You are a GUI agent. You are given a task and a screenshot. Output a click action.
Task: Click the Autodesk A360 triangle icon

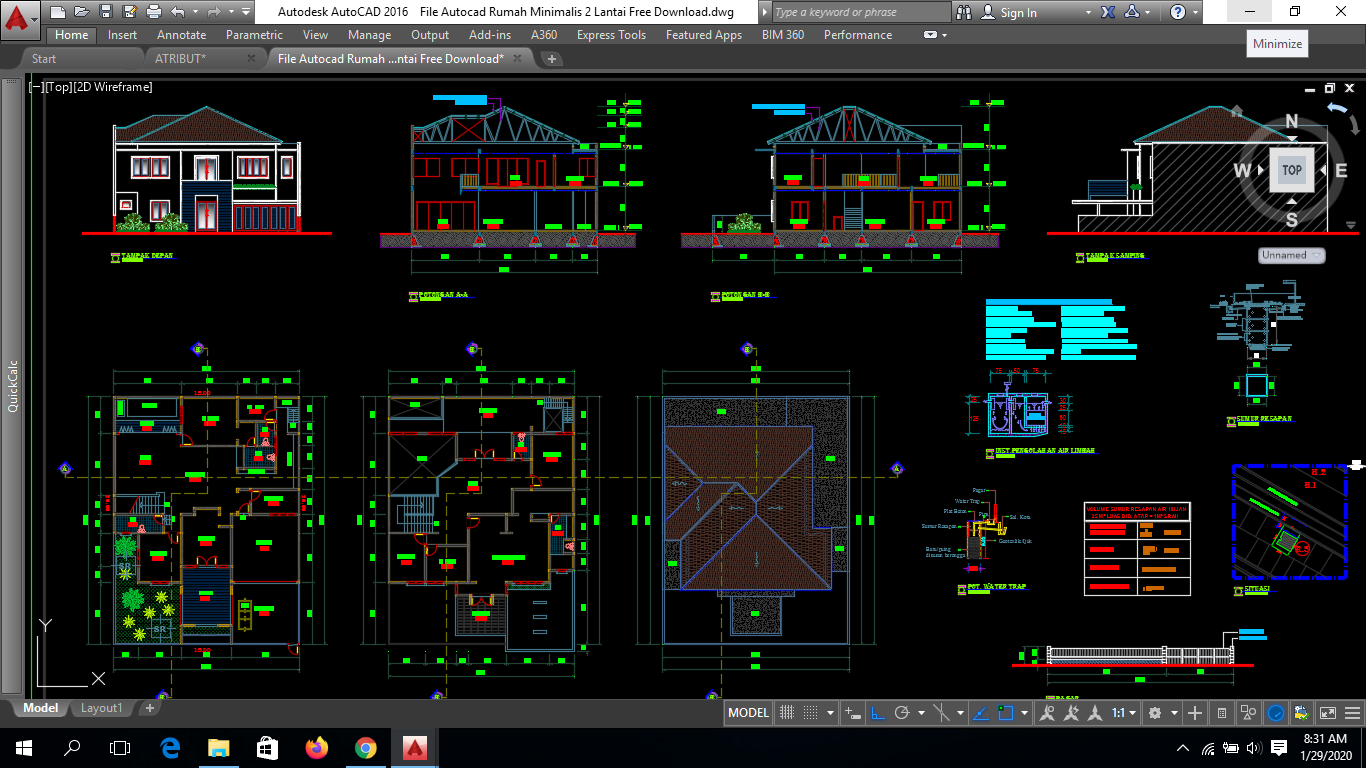coord(1131,12)
